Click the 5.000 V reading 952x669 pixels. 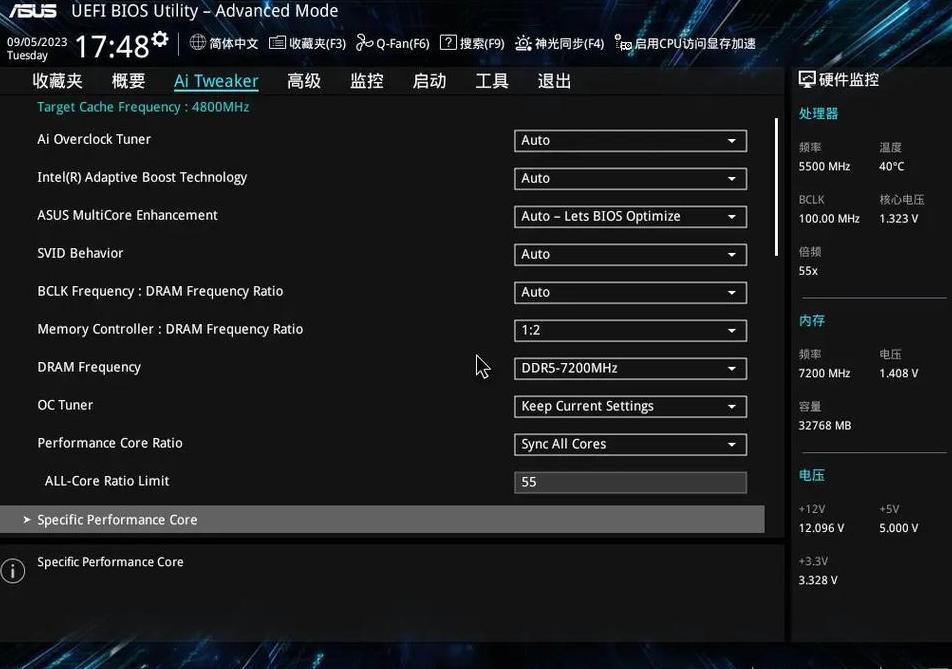point(899,528)
